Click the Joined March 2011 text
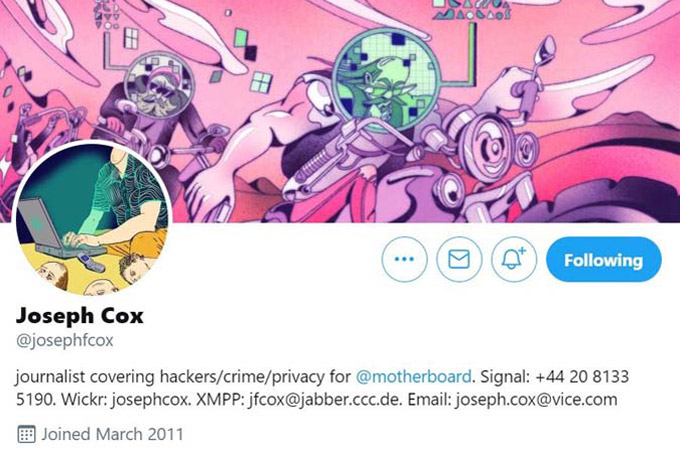Viewport: 680px width, 450px height. click(x=112, y=434)
